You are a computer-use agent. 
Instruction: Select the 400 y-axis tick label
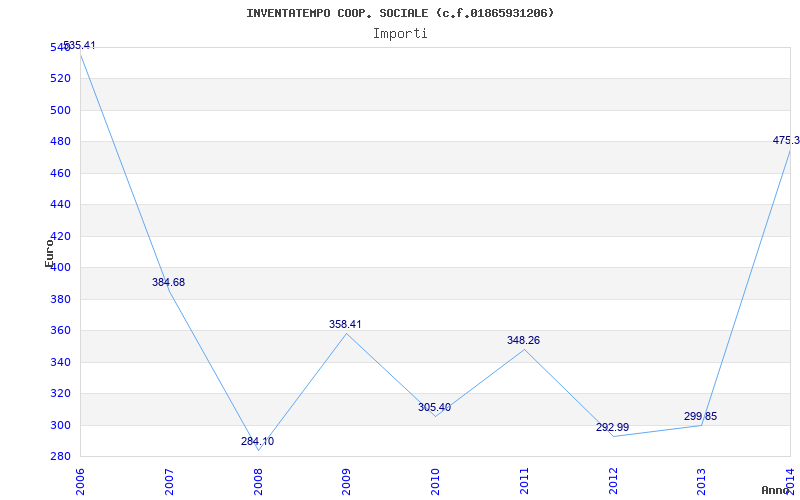point(60,267)
